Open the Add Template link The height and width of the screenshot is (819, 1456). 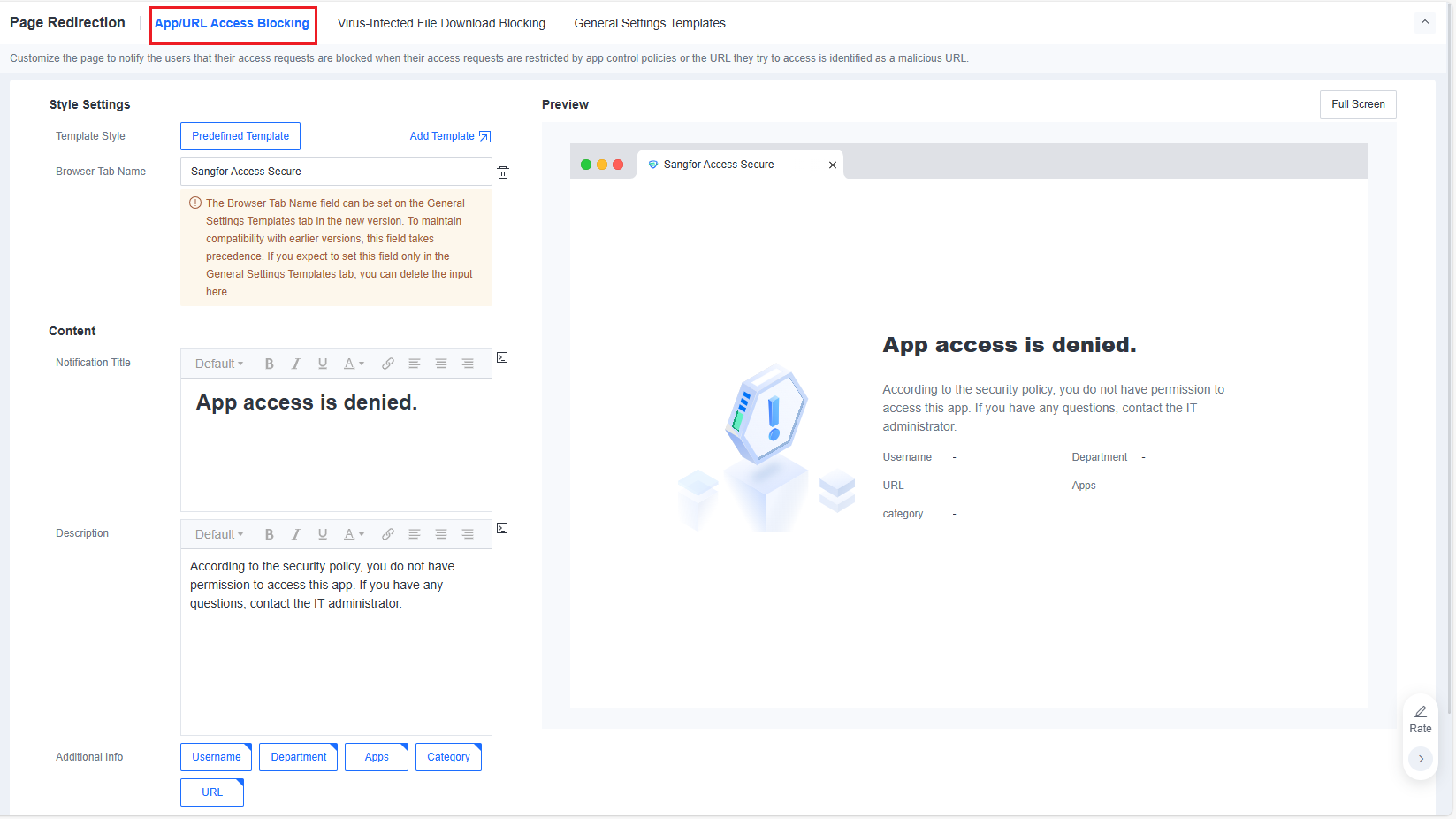pyautogui.click(x=450, y=136)
